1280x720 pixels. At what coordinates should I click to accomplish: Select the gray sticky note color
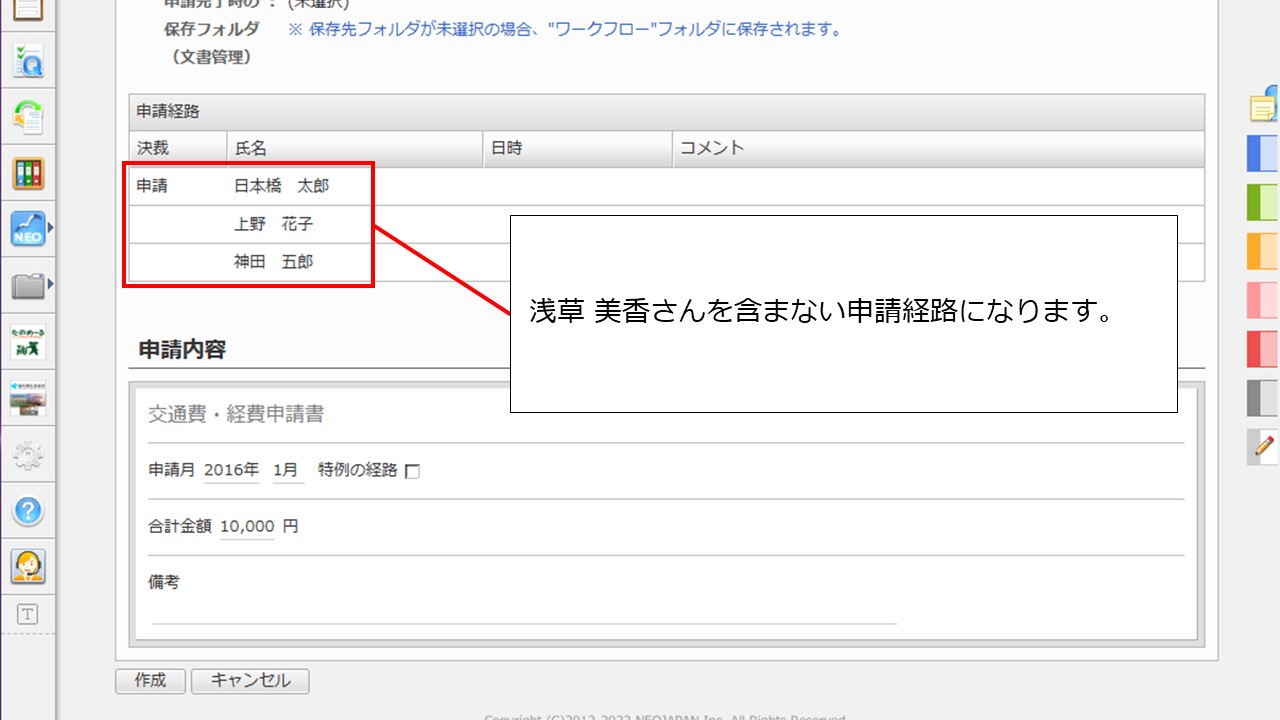(1263, 398)
